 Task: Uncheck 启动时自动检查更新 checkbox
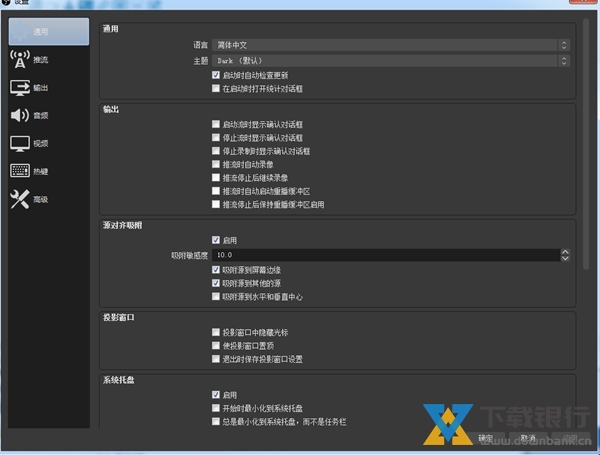coord(216,75)
